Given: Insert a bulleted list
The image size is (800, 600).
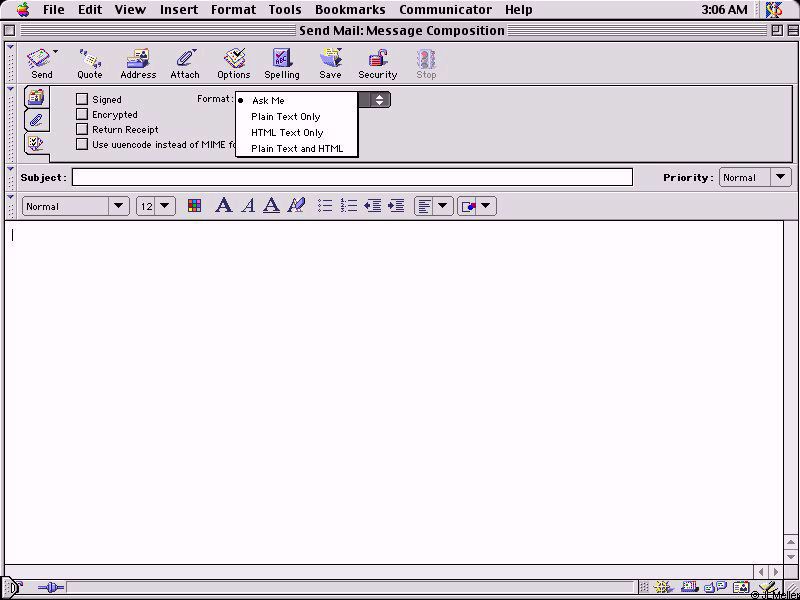Looking at the screenshot, I should 325,206.
